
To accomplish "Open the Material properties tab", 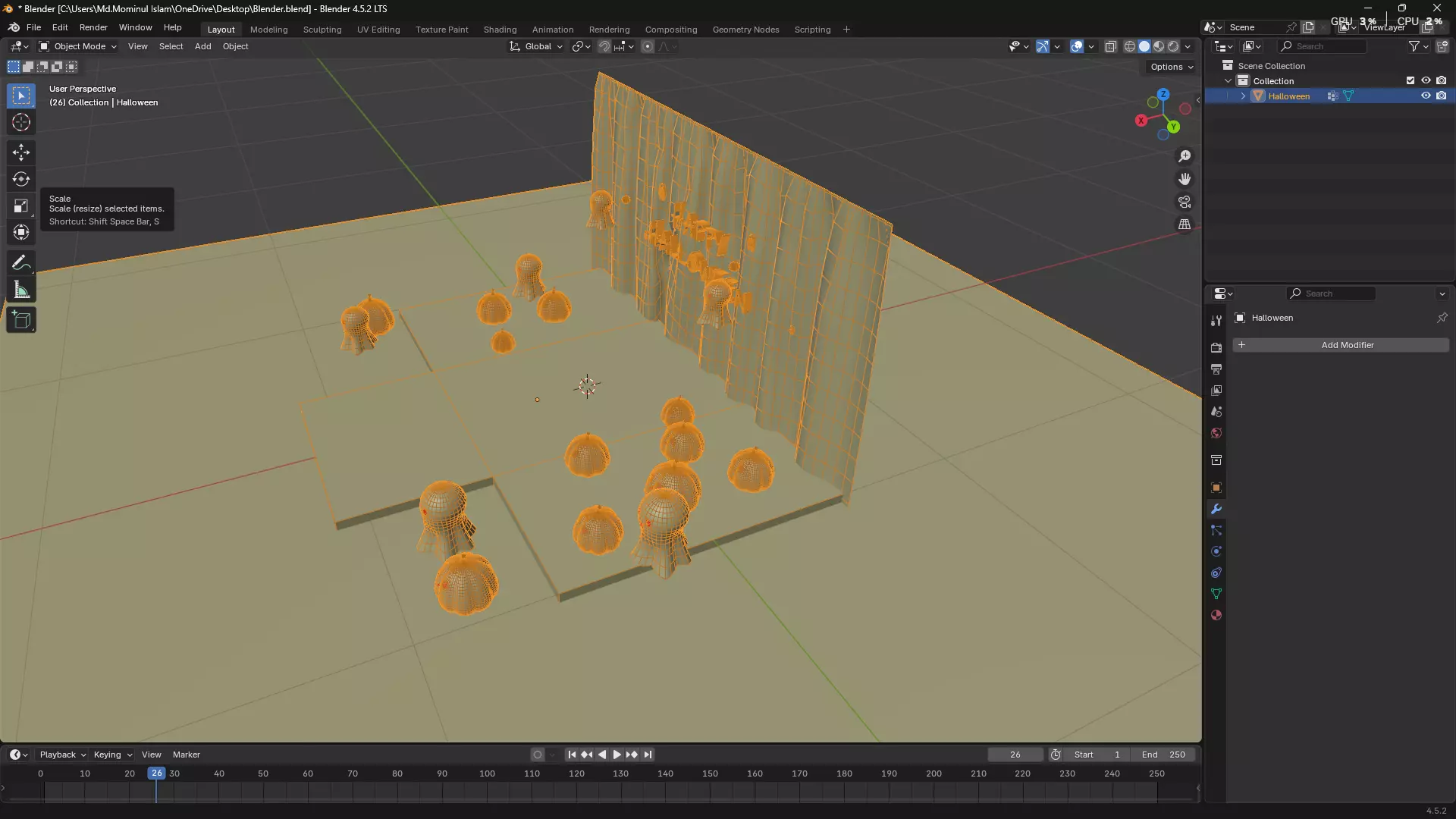I will click(1216, 615).
